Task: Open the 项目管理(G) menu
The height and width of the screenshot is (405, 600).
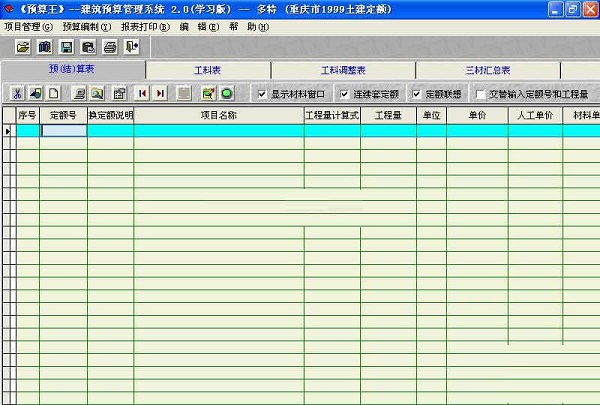Action: pos(29,27)
